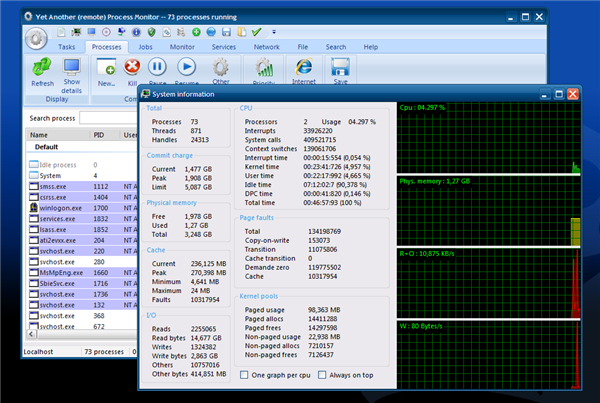
Task: Enable One graph per cpu checkbox
Action: pos(244,375)
